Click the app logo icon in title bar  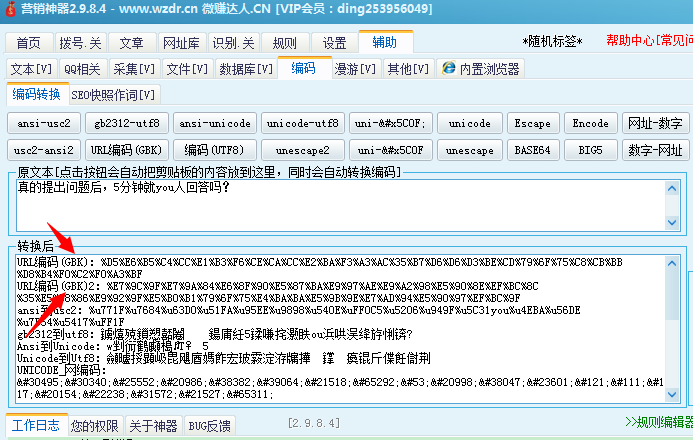[x=10, y=8]
